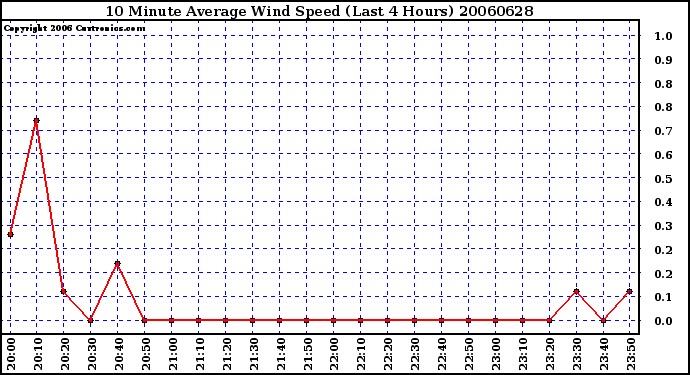Pick the data point at 23:30
The image size is (690, 375).
pos(576,291)
